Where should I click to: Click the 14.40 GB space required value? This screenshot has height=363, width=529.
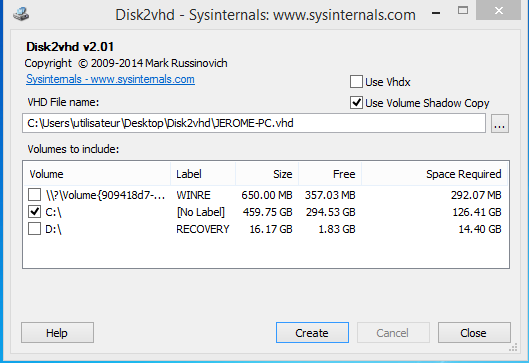[480, 229]
